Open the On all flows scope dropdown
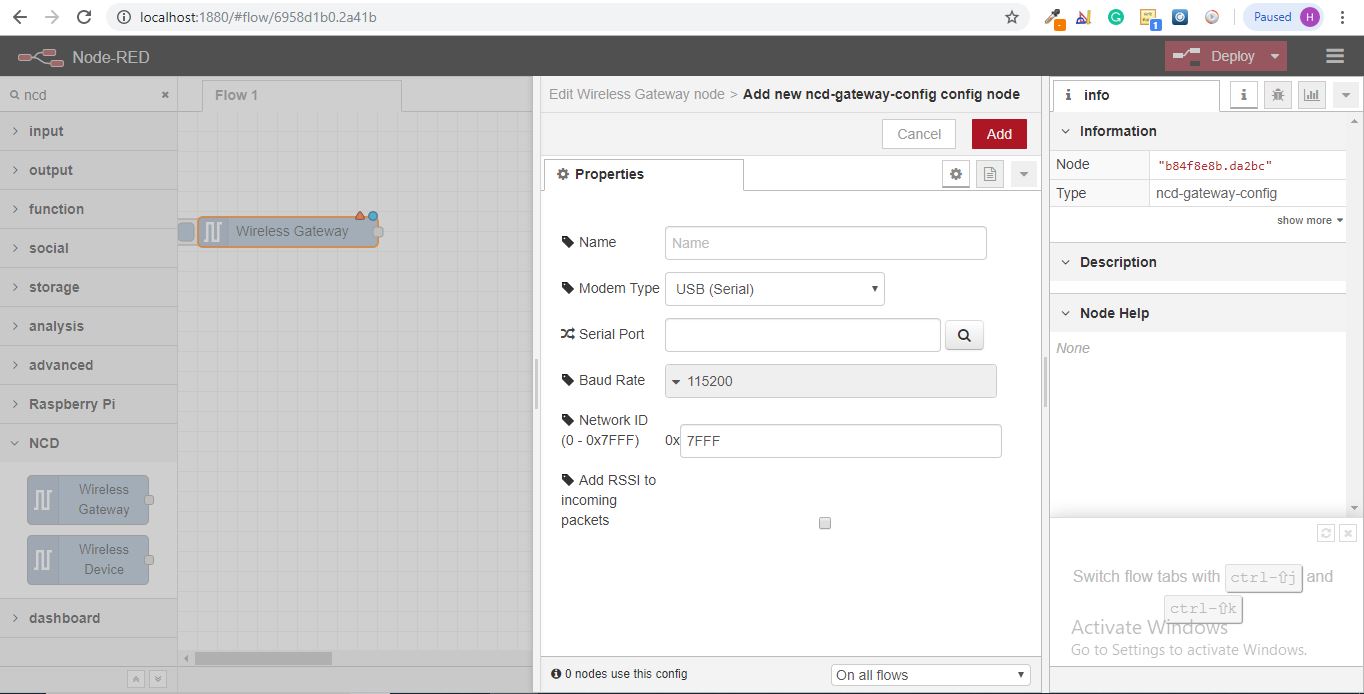Screen dimensions: 1364x694 pyautogui.click(x=931, y=675)
